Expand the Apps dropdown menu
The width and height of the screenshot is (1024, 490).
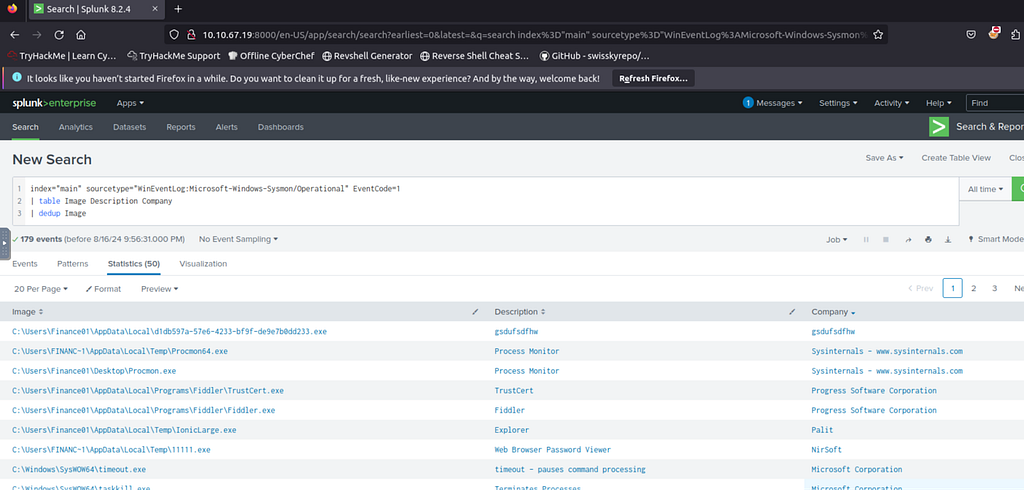[x=130, y=103]
